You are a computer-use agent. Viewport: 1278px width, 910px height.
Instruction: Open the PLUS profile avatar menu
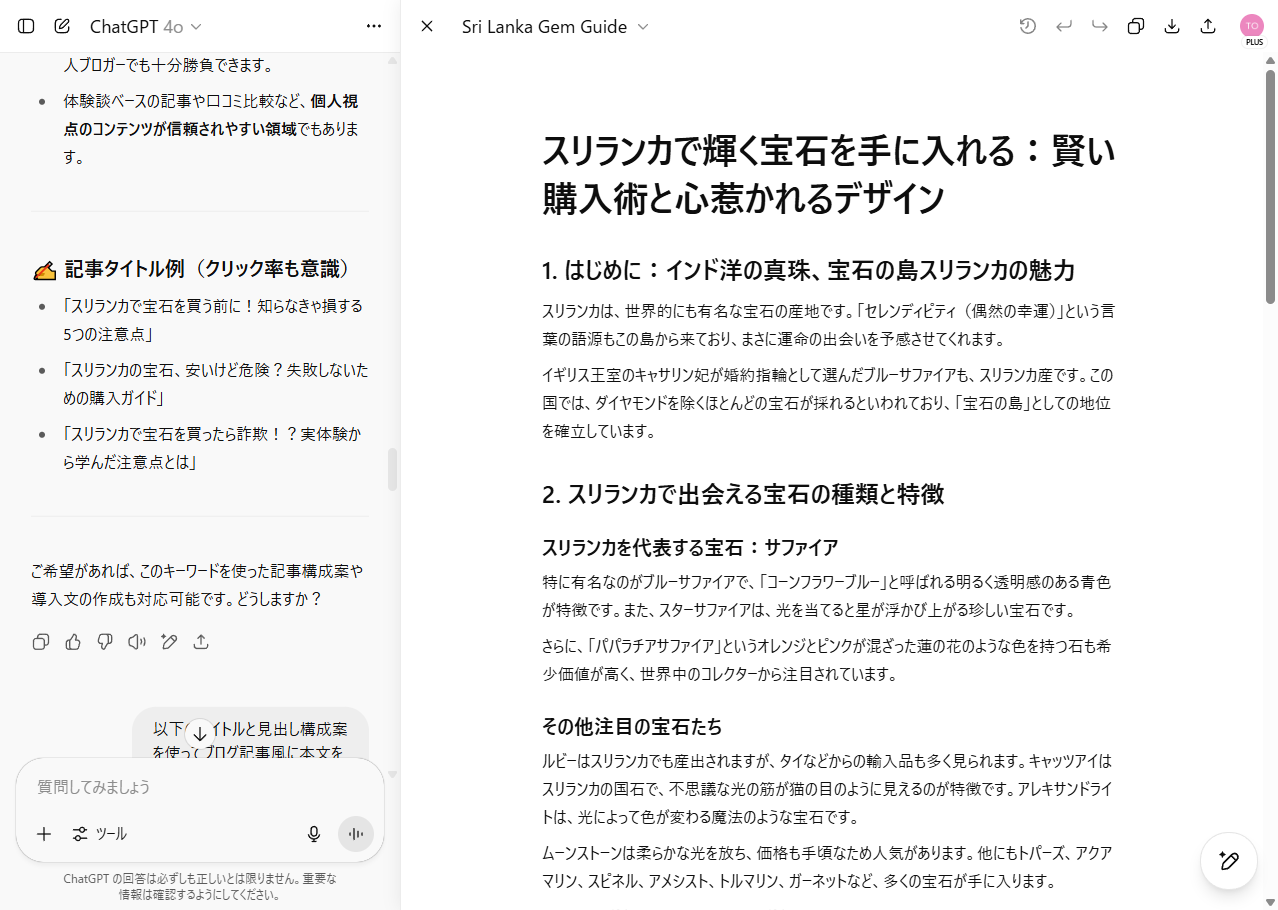pyautogui.click(x=1252, y=27)
